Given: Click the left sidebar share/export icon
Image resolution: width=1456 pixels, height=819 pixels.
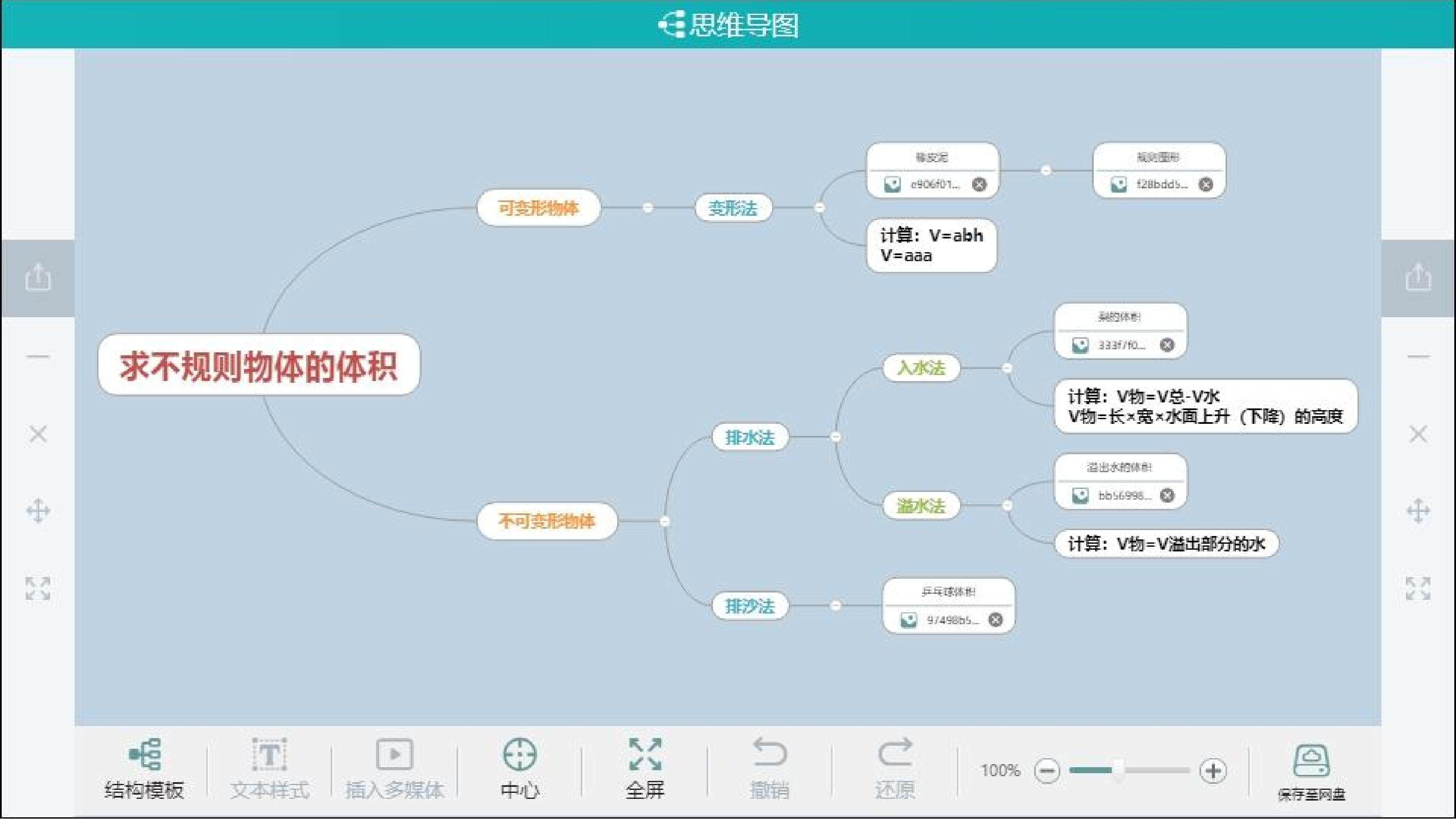Looking at the screenshot, I should click(x=38, y=277).
